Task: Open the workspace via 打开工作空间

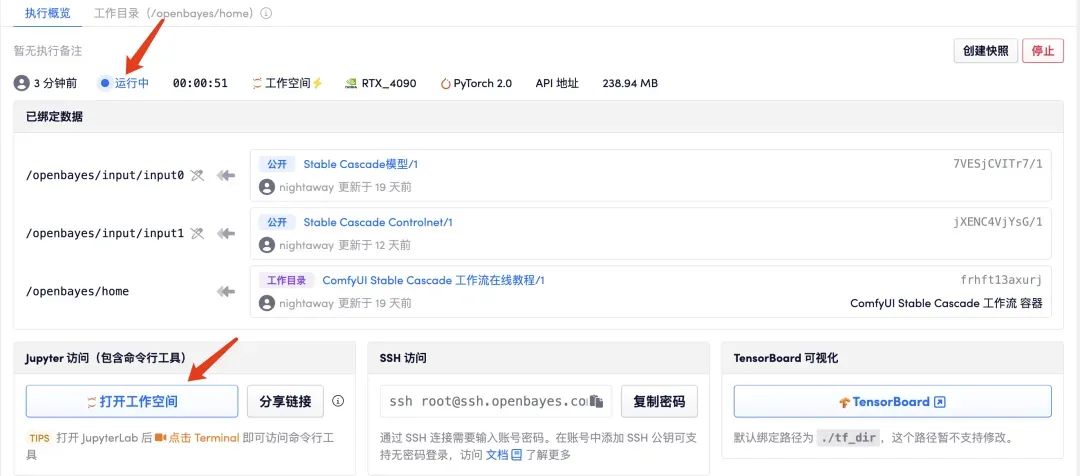Action: (x=132, y=401)
